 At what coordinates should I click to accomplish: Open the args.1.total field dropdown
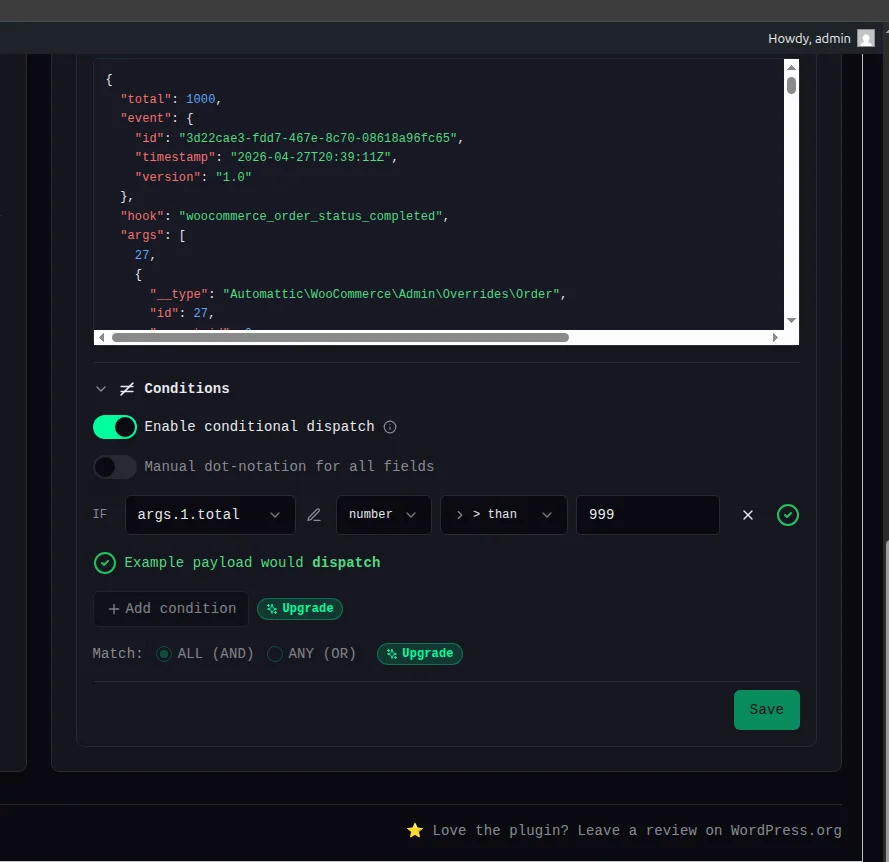click(x=210, y=515)
